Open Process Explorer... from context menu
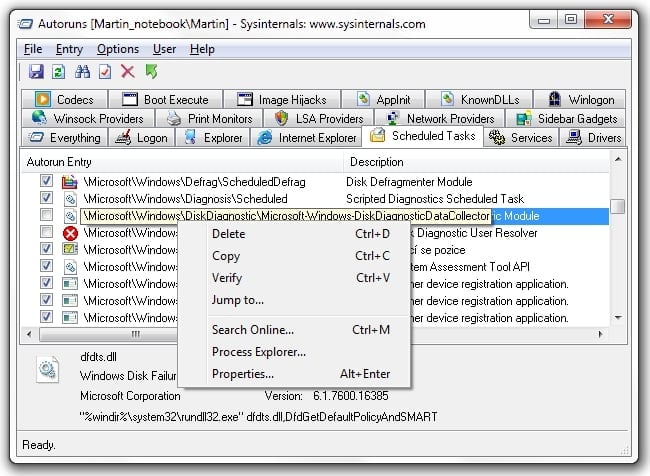Viewport: 650px width, 476px height. [296, 352]
